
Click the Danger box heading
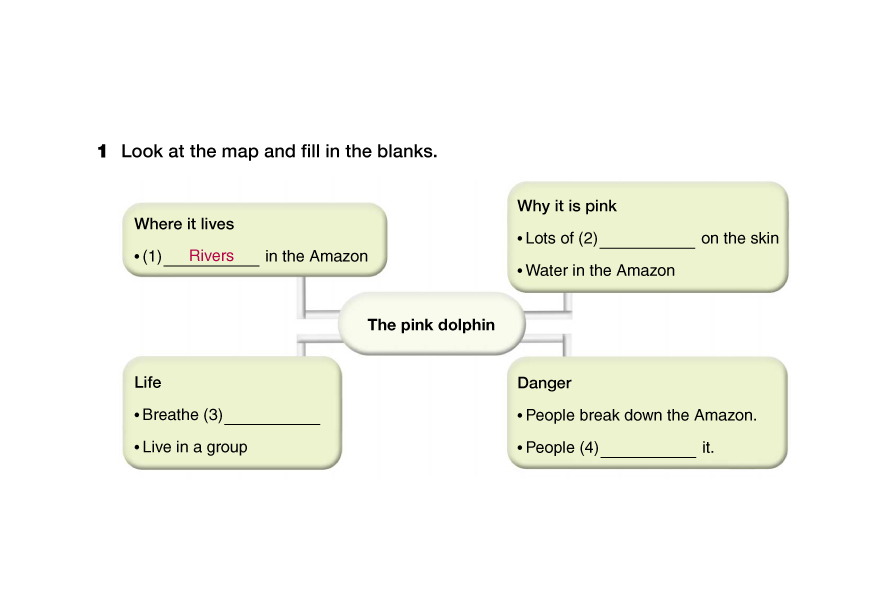[x=544, y=383]
